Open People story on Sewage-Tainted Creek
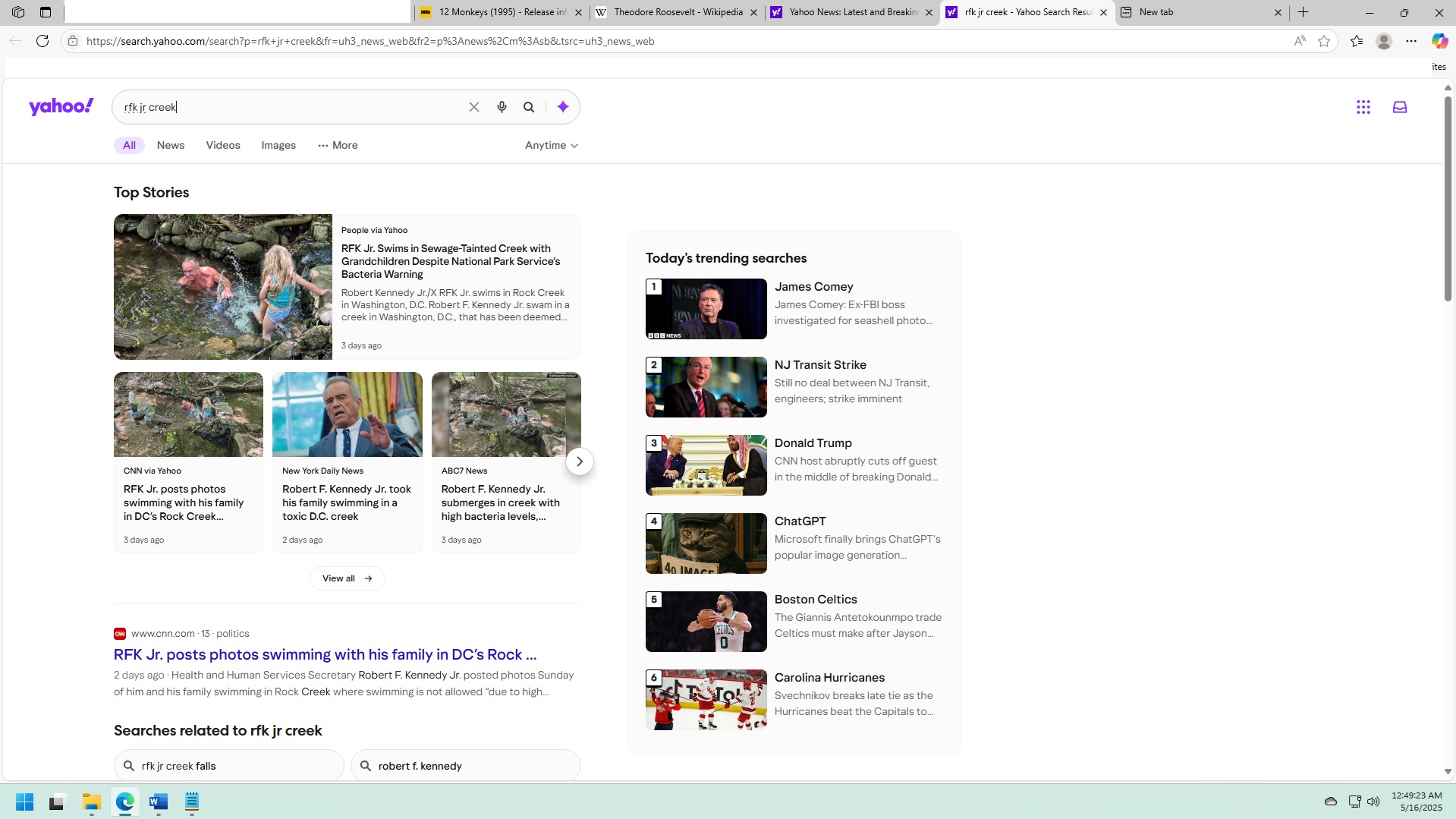Screen dimensions: 1456x819 (451, 261)
